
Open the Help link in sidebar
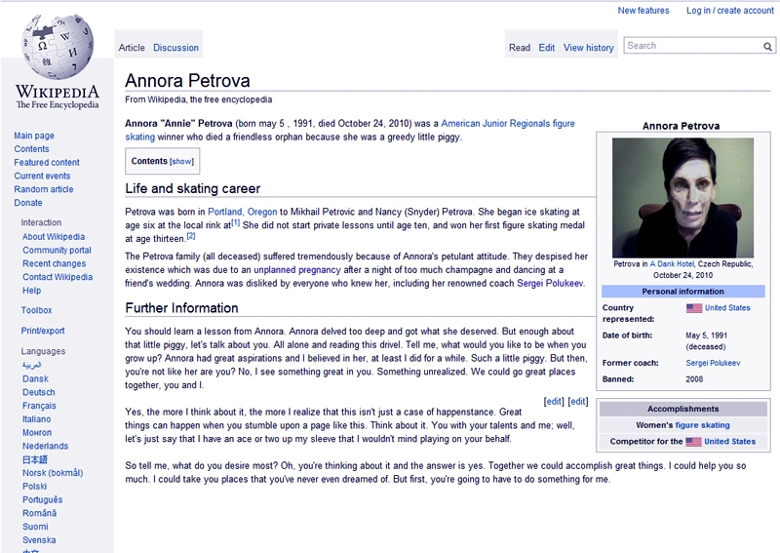(31, 290)
